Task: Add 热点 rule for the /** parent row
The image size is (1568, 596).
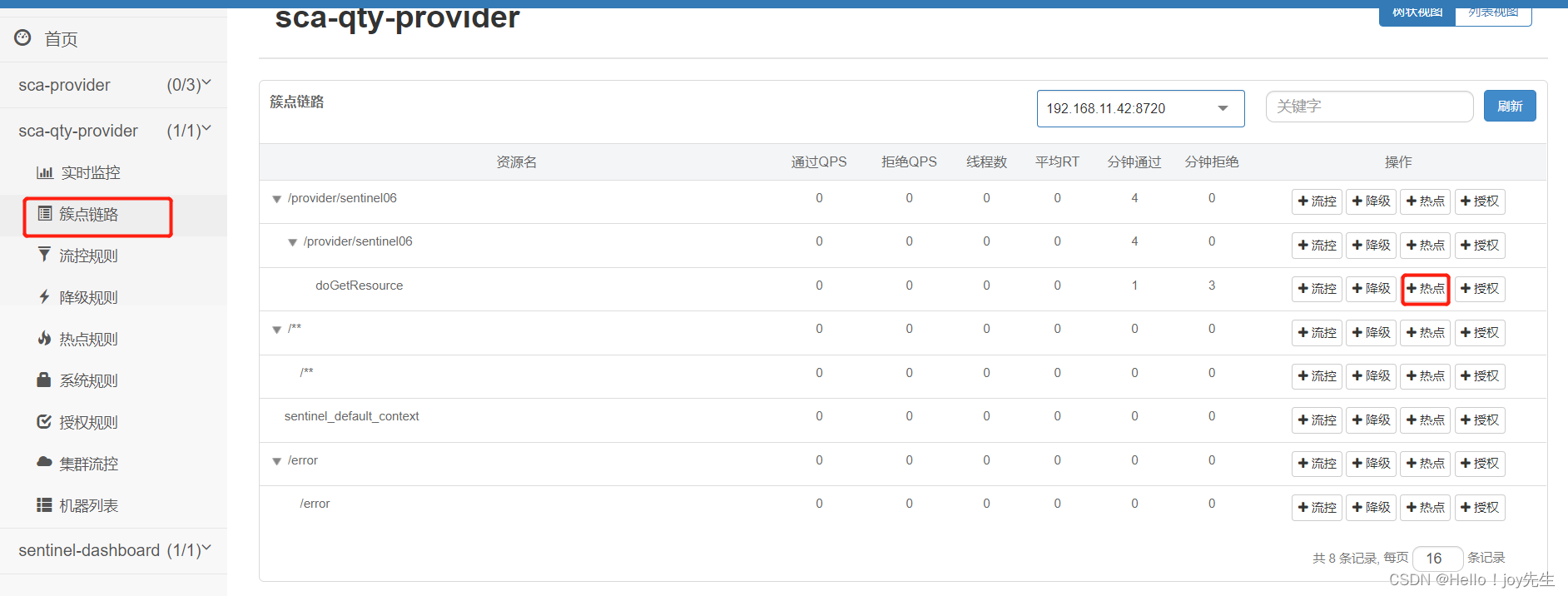Action: pyautogui.click(x=1425, y=333)
